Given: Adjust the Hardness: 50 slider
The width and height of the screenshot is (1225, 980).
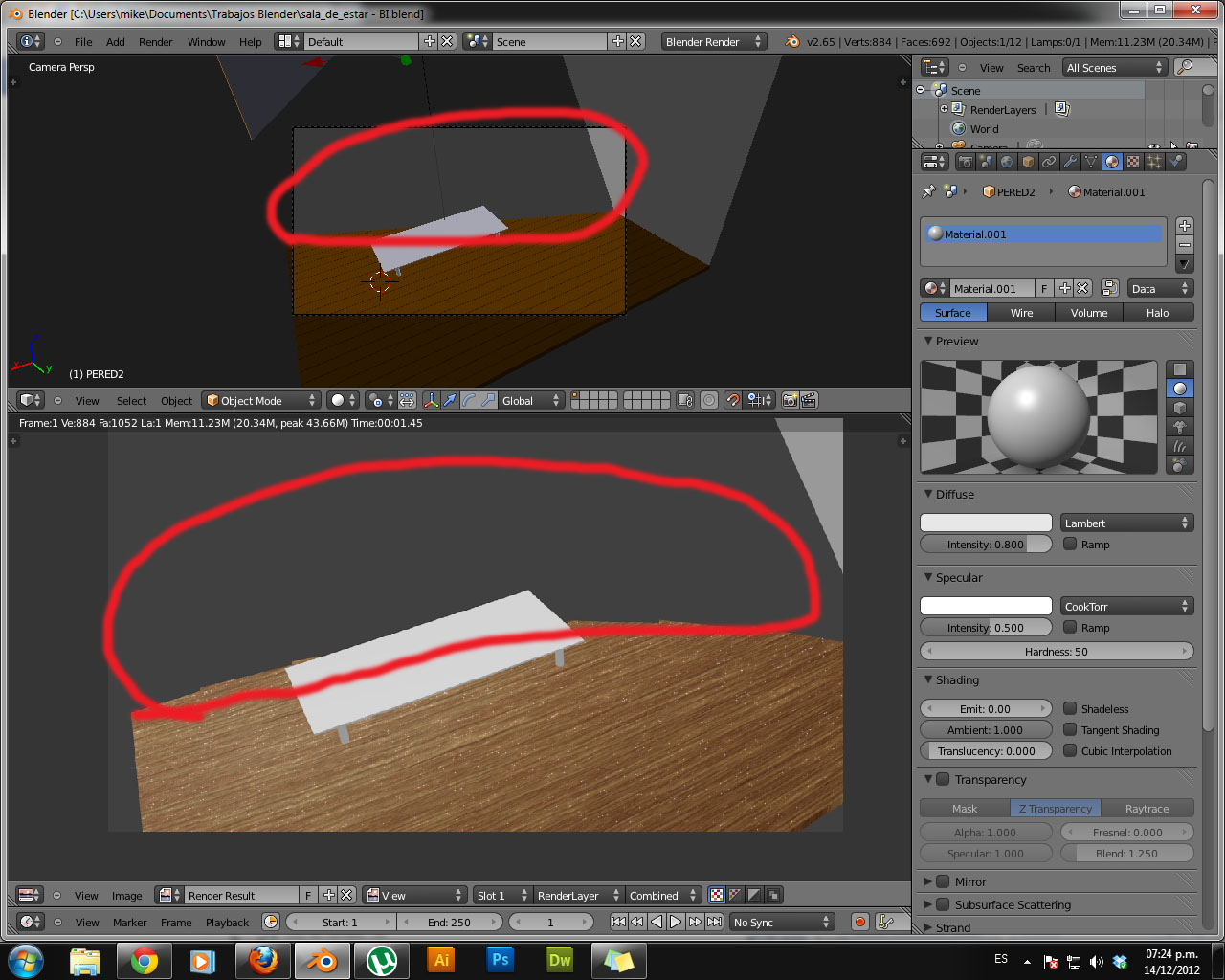Looking at the screenshot, I should [x=1057, y=651].
